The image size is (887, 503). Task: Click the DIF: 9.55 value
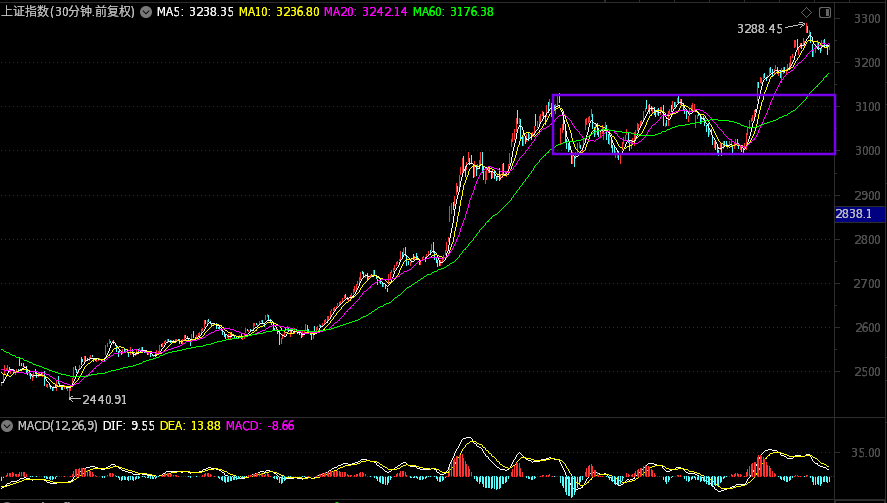(x=128, y=426)
